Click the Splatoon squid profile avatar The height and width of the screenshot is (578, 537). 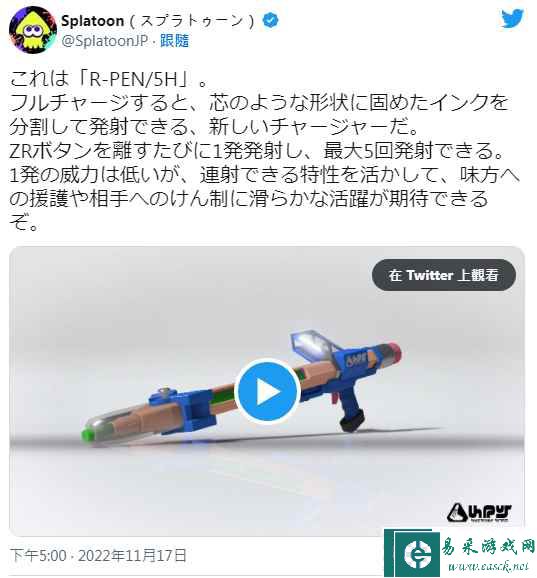tap(33, 30)
